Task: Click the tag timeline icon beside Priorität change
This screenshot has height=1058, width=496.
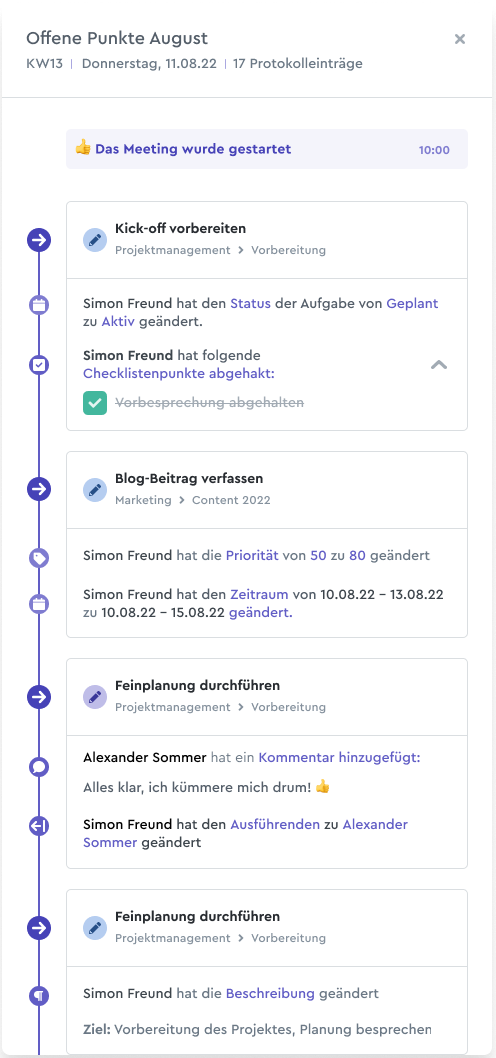Action: 39,557
